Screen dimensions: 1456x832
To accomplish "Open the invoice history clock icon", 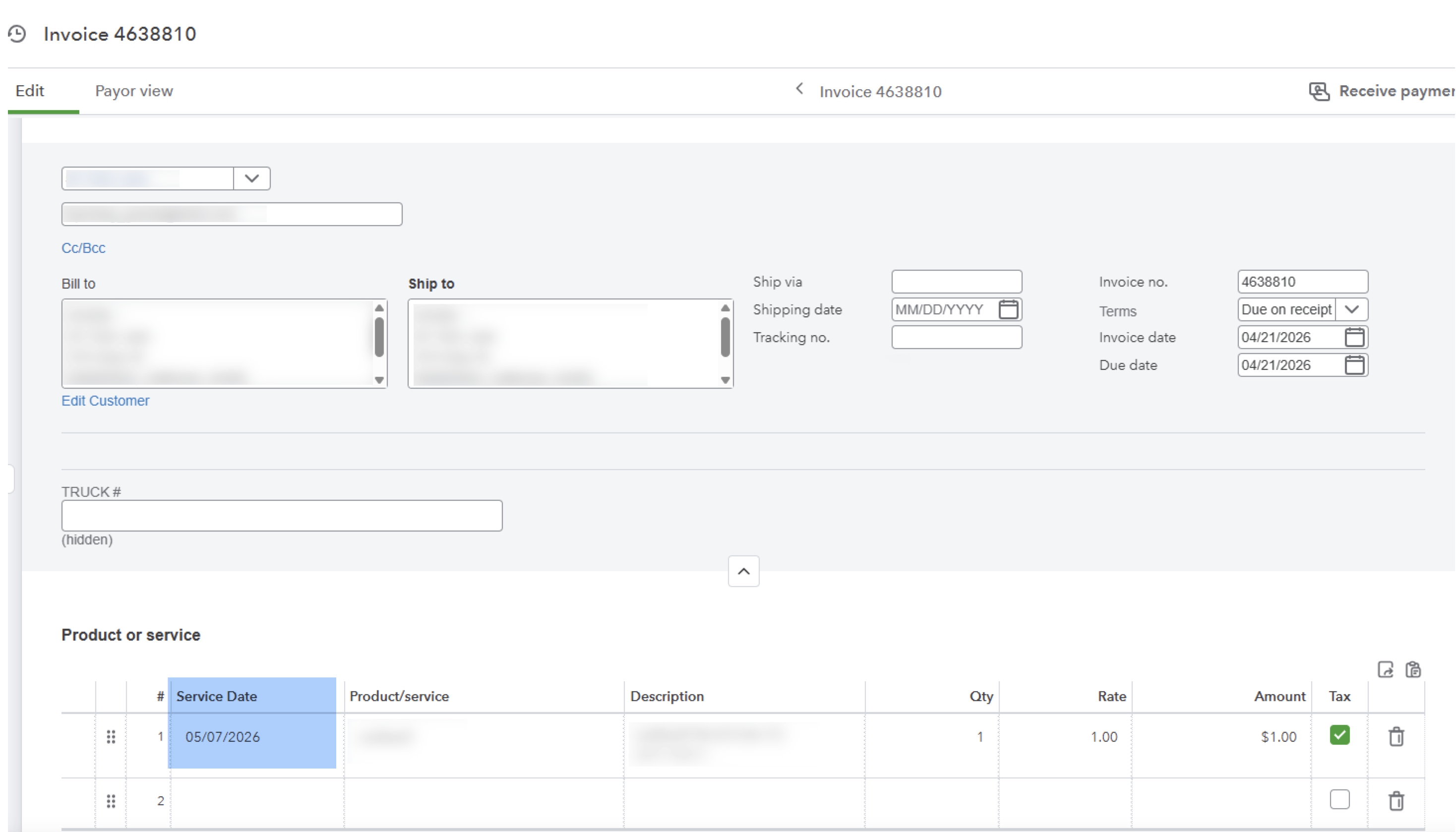I will pyautogui.click(x=17, y=34).
